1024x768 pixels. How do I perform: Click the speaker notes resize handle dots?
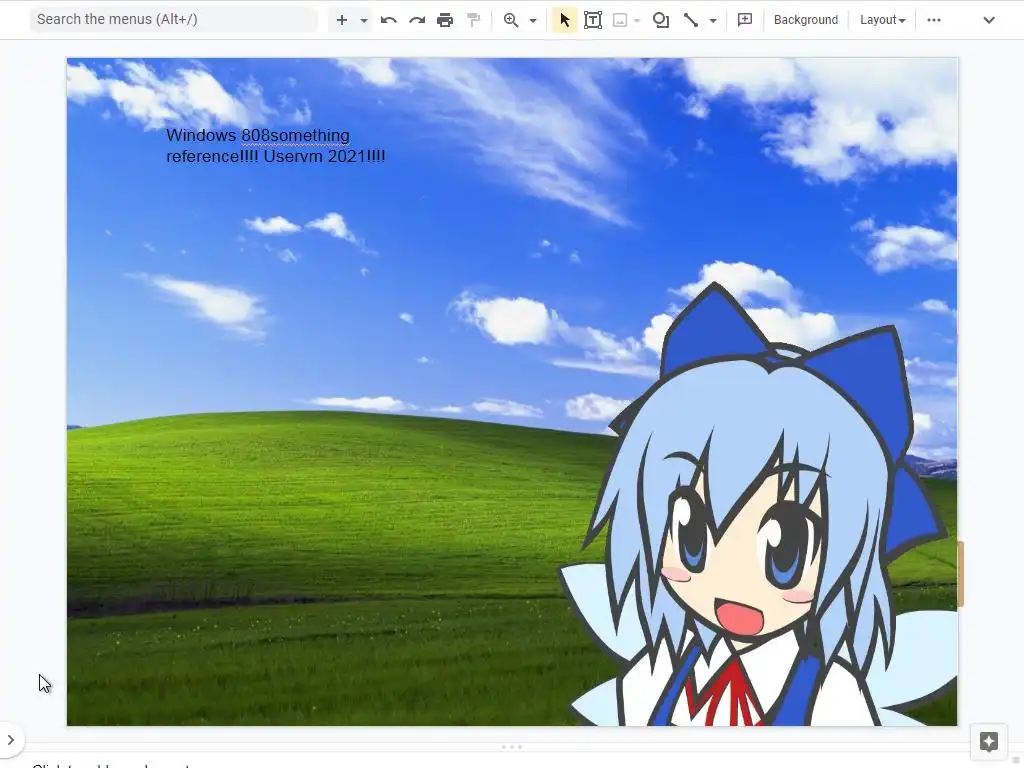pyautogui.click(x=512, y=747)
